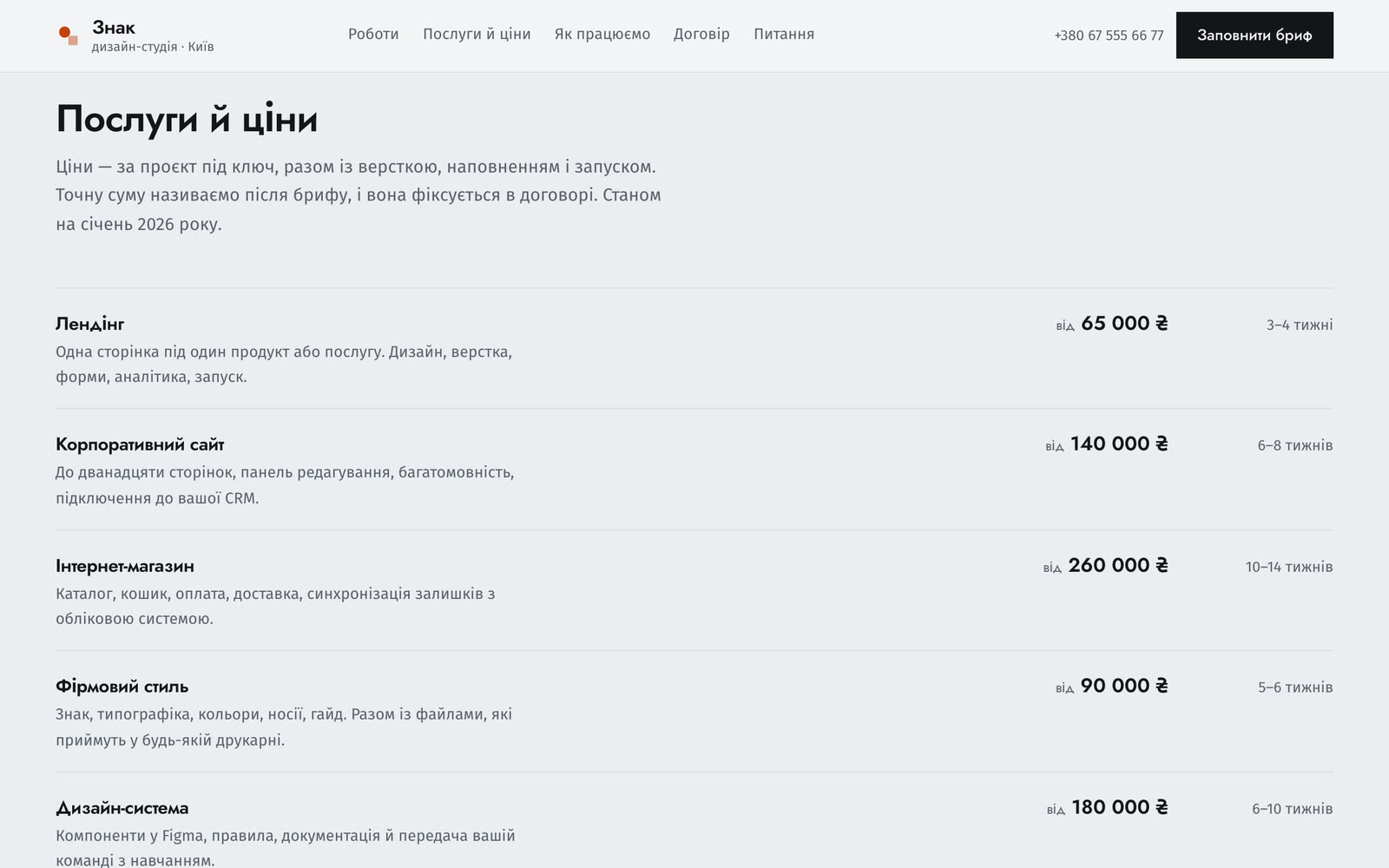
Task: Click the 260 000 ₴ price
Action: pos(1118,565)
